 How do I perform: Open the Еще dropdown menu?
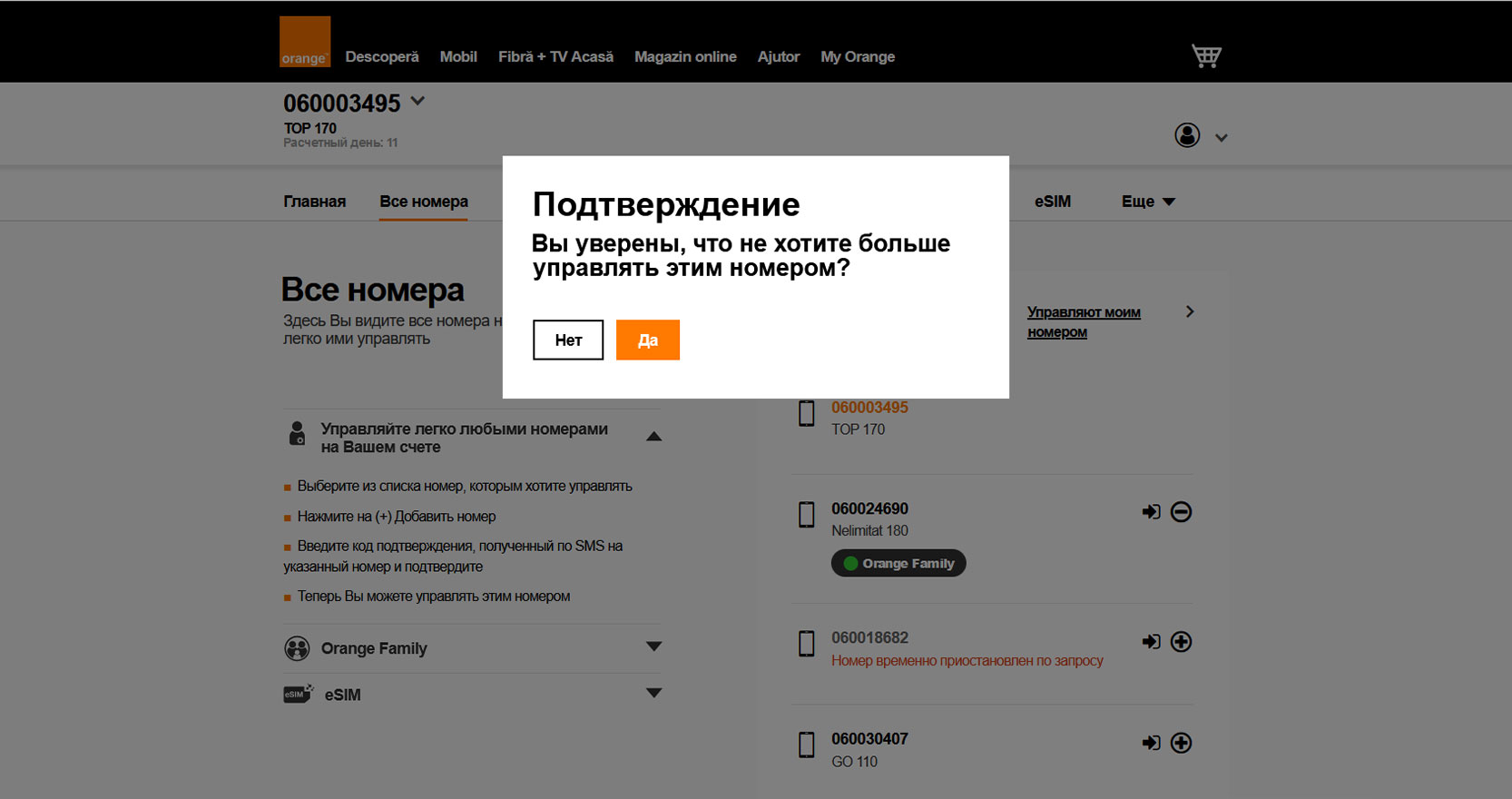[1148, 202]
